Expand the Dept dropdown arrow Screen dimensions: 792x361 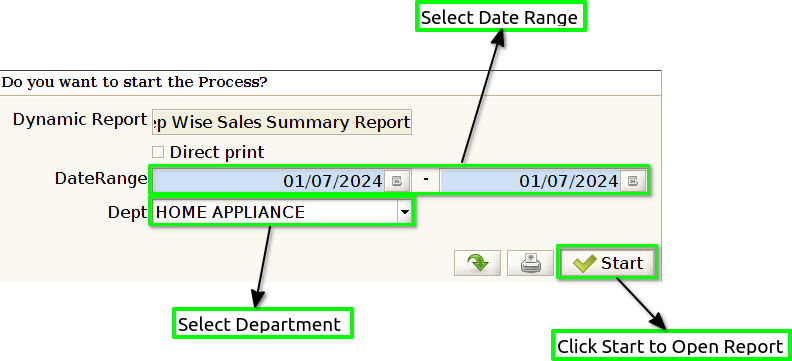[x=405, y=213]
